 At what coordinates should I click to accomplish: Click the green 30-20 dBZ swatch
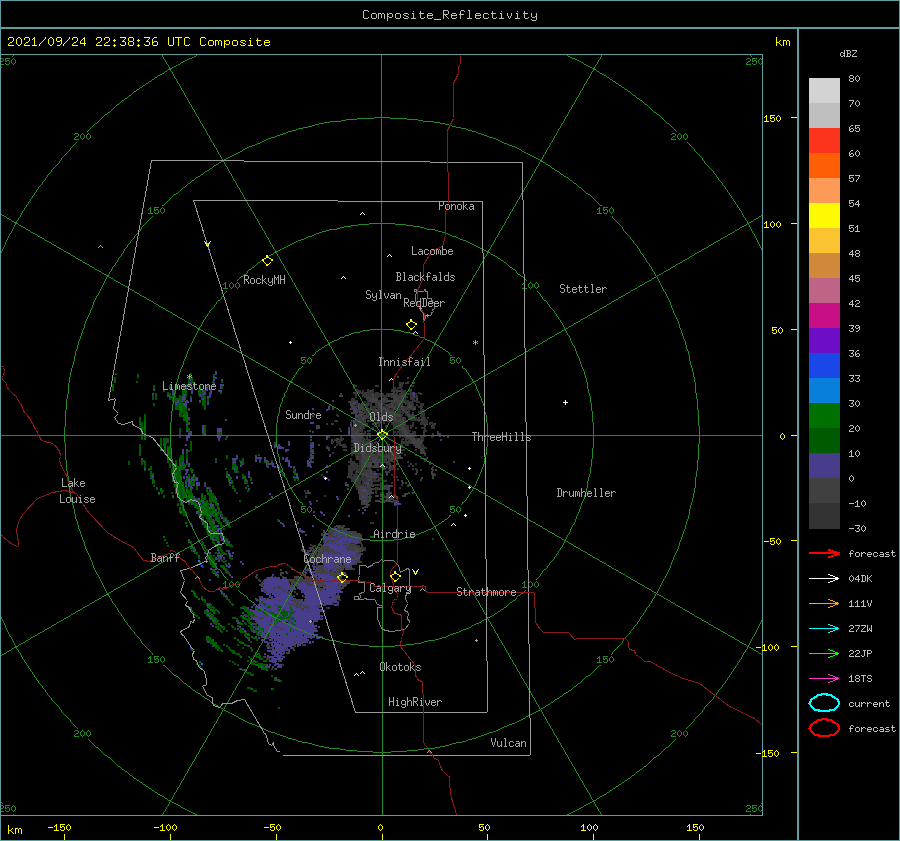click(x=824, y=415)
